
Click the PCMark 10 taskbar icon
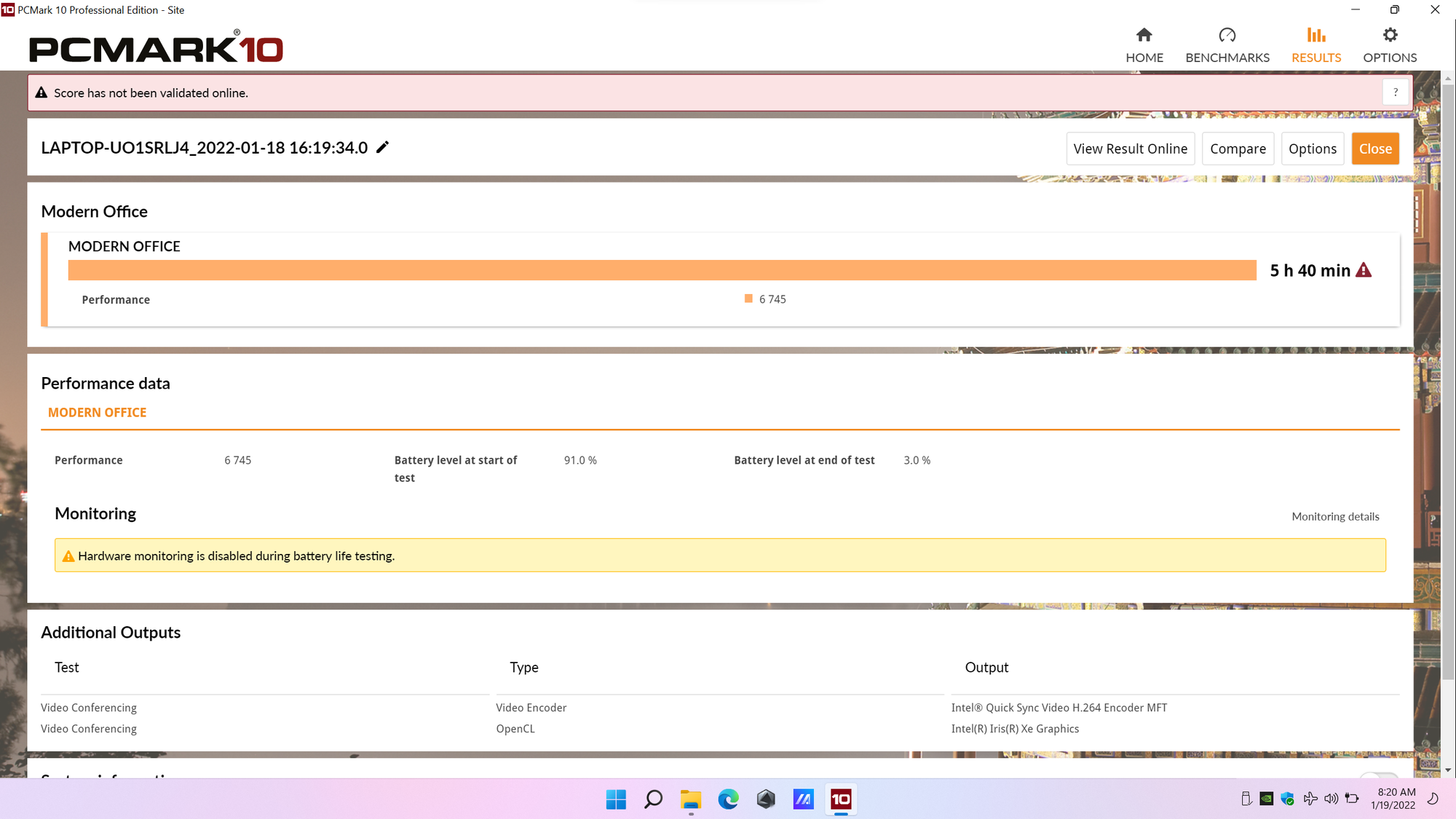[841, 799]
